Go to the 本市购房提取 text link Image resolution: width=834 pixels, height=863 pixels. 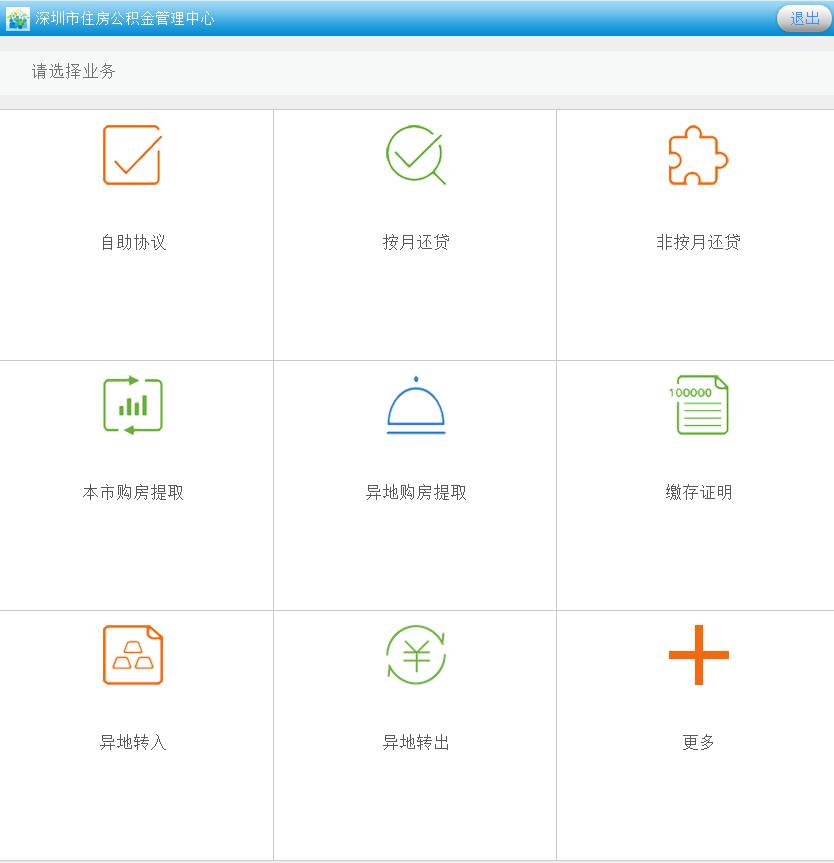click(x=133, y=493)
